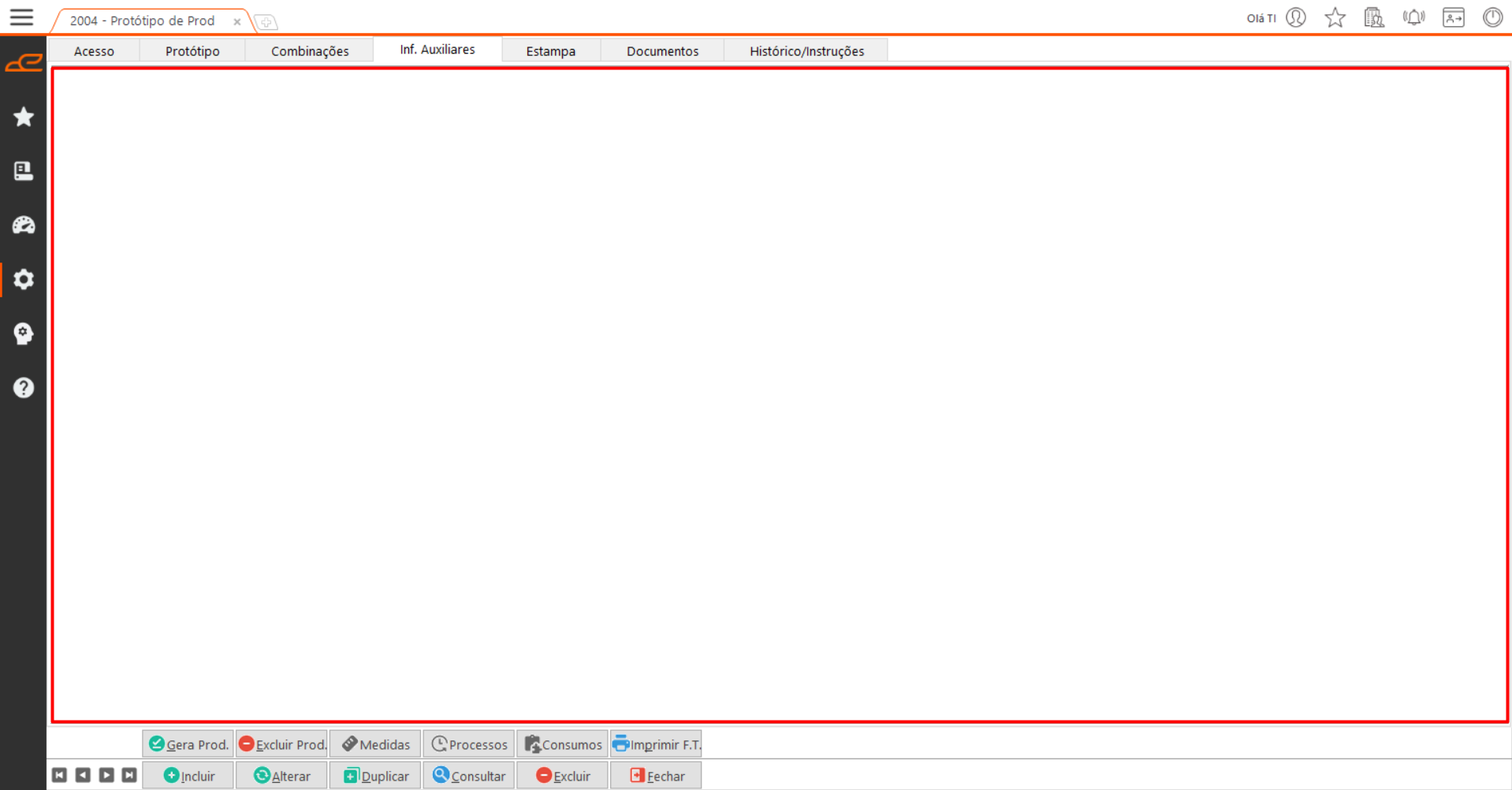Click the favorites star in sidebar
This screenshot has width=1512, height=790.
click(x=24, y=117)
